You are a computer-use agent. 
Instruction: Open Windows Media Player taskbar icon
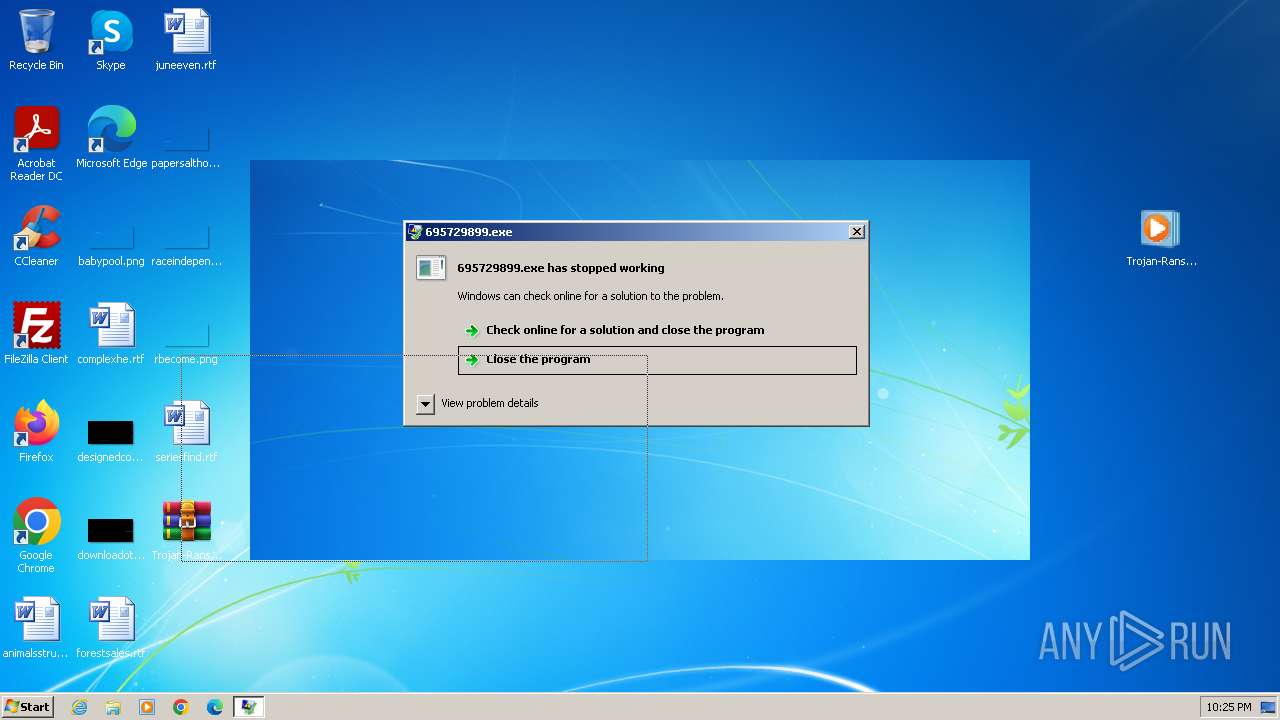coord(147,707)
